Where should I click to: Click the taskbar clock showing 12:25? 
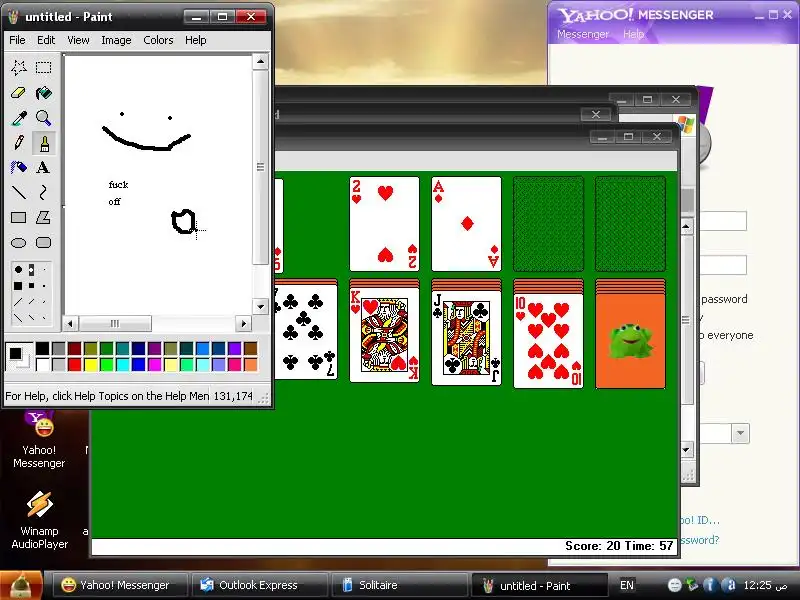[x=766, y=585]
